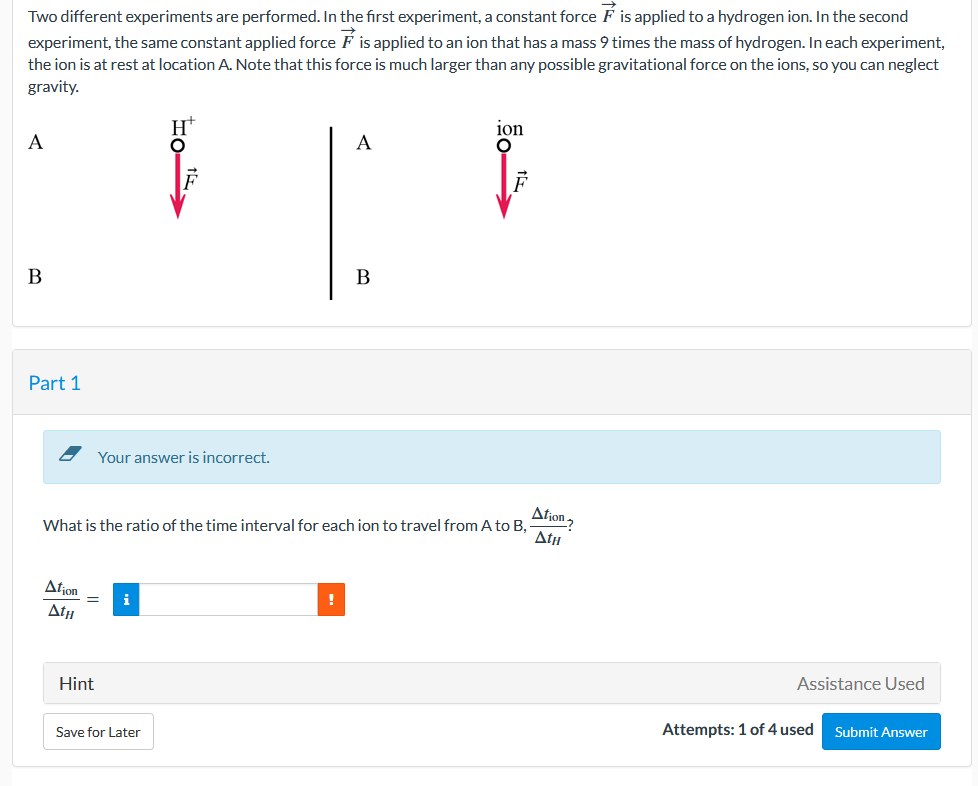The height and width of the screenshot is (786, 978).
Task: Click the point A label in the left diagram
Action: pos(35,142)
